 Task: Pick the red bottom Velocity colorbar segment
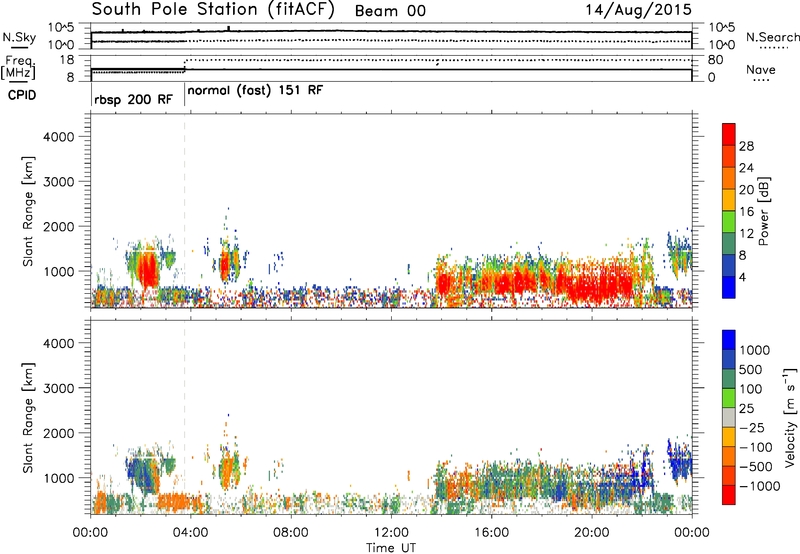(729, 495)
